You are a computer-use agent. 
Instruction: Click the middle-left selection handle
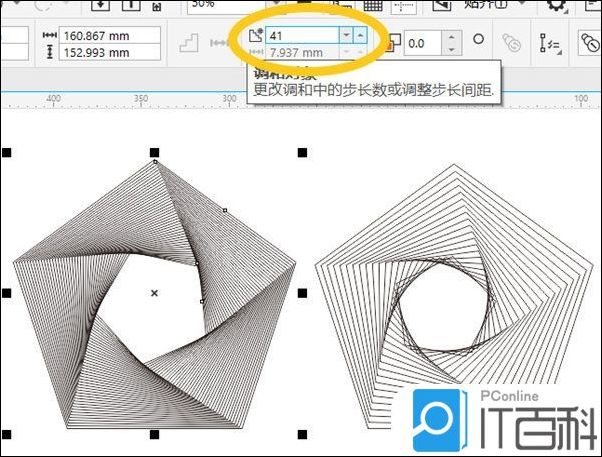pos(7,293)
